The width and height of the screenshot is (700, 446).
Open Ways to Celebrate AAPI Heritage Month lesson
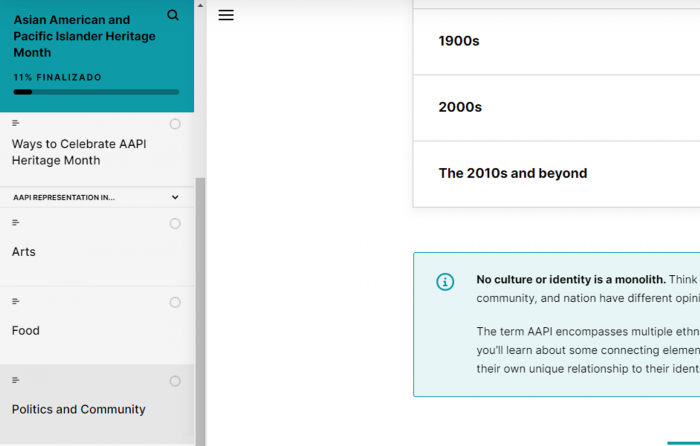97,150
